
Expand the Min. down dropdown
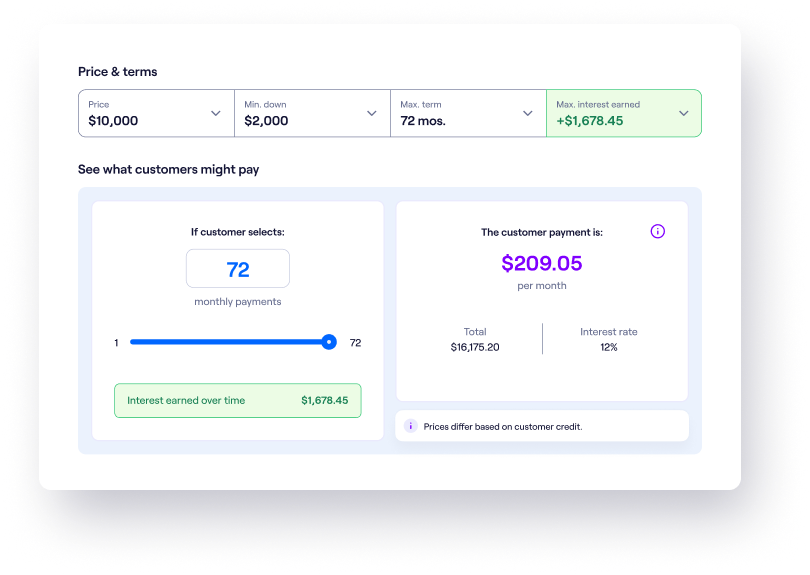(312, 113)
